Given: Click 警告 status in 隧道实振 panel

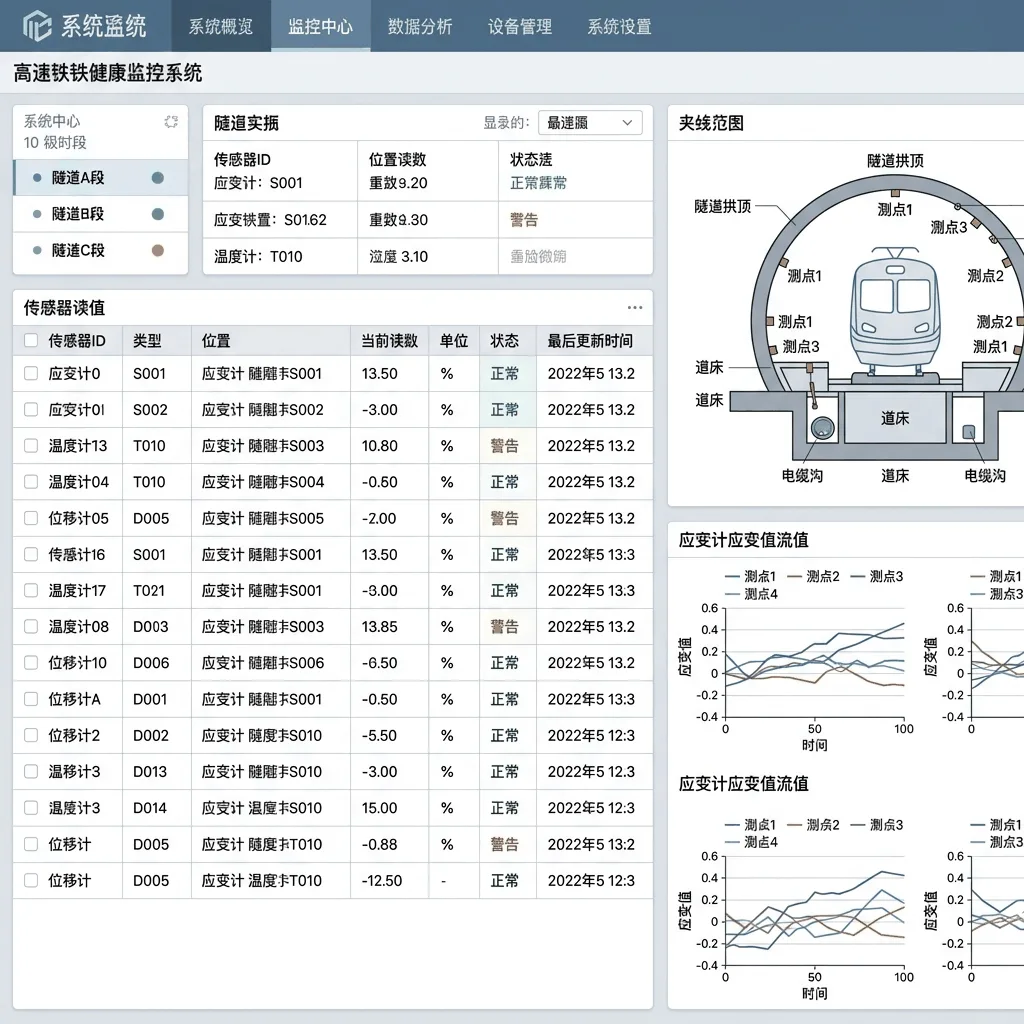Looking at the screenshot, I should (524, 220).
